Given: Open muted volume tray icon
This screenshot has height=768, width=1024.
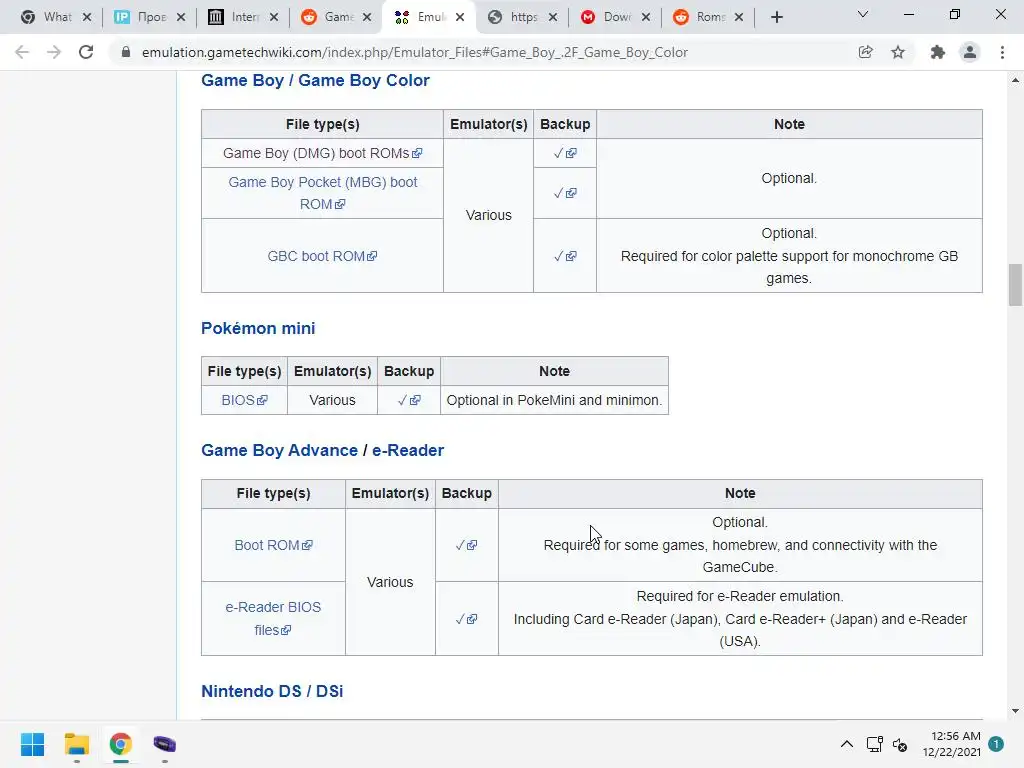Looking at the screenshot, I should point(900,744).
